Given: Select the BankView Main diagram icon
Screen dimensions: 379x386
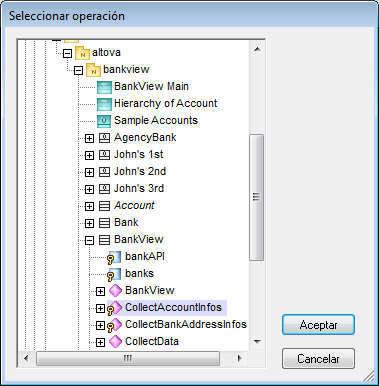Looking at the screenshot, I should click(x=104, y=87).
